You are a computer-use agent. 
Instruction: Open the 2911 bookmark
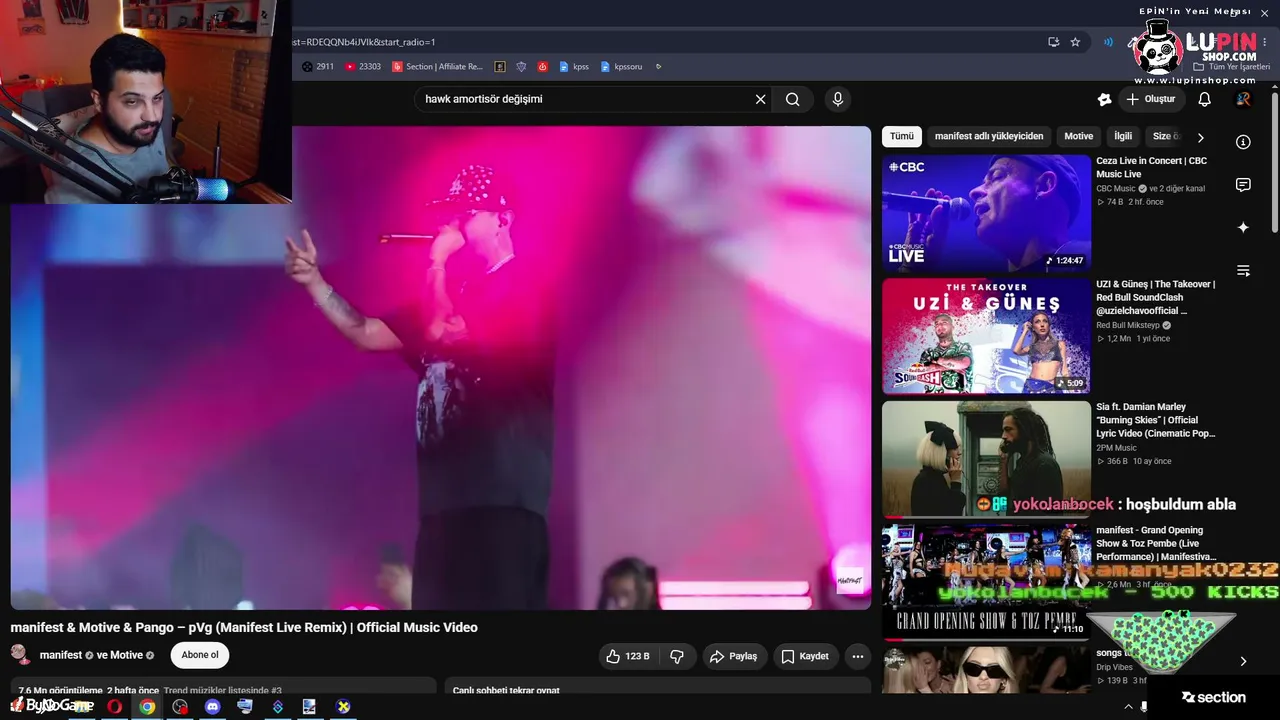pos(318,67)
